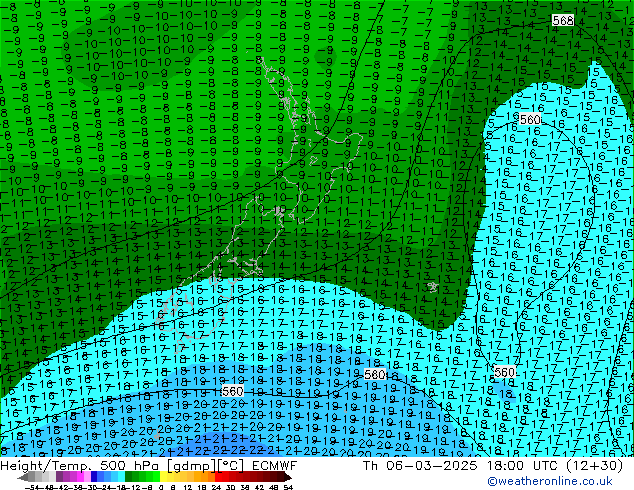The height and width of the screenshot is (490, 634).
Task: Click the dark maroon arrow end of scale
Action: point(287,478)
